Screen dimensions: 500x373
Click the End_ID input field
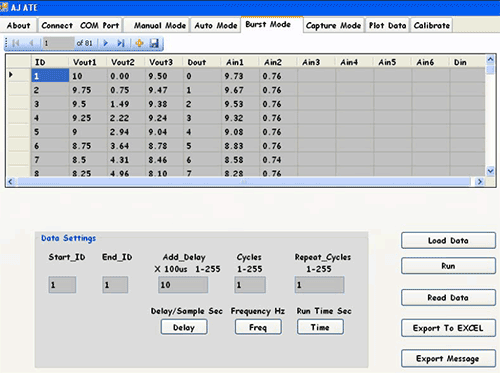(115, 285)
